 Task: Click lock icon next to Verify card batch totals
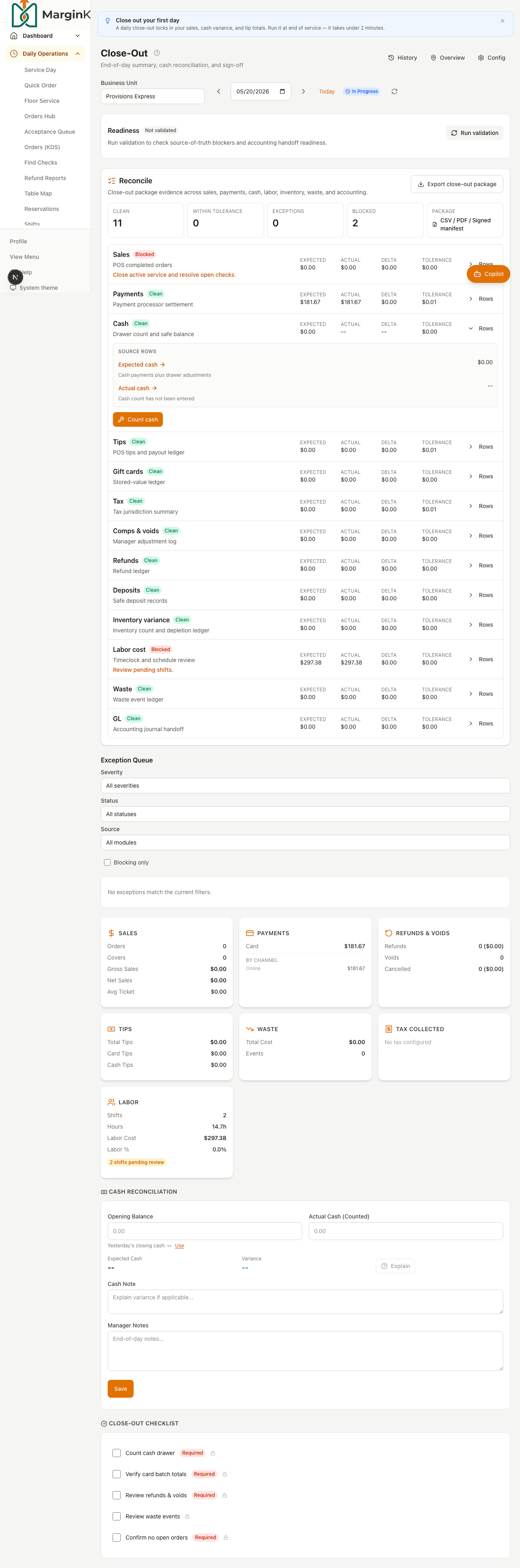coord(224,1474)
